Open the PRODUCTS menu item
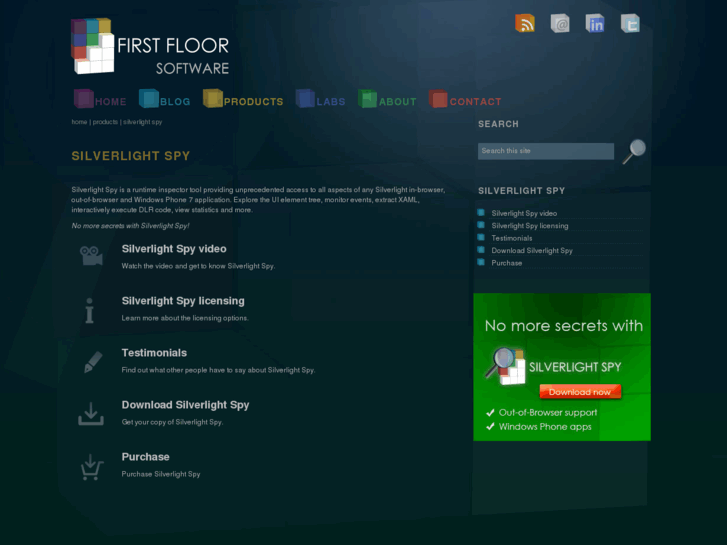 click(254, 102)
